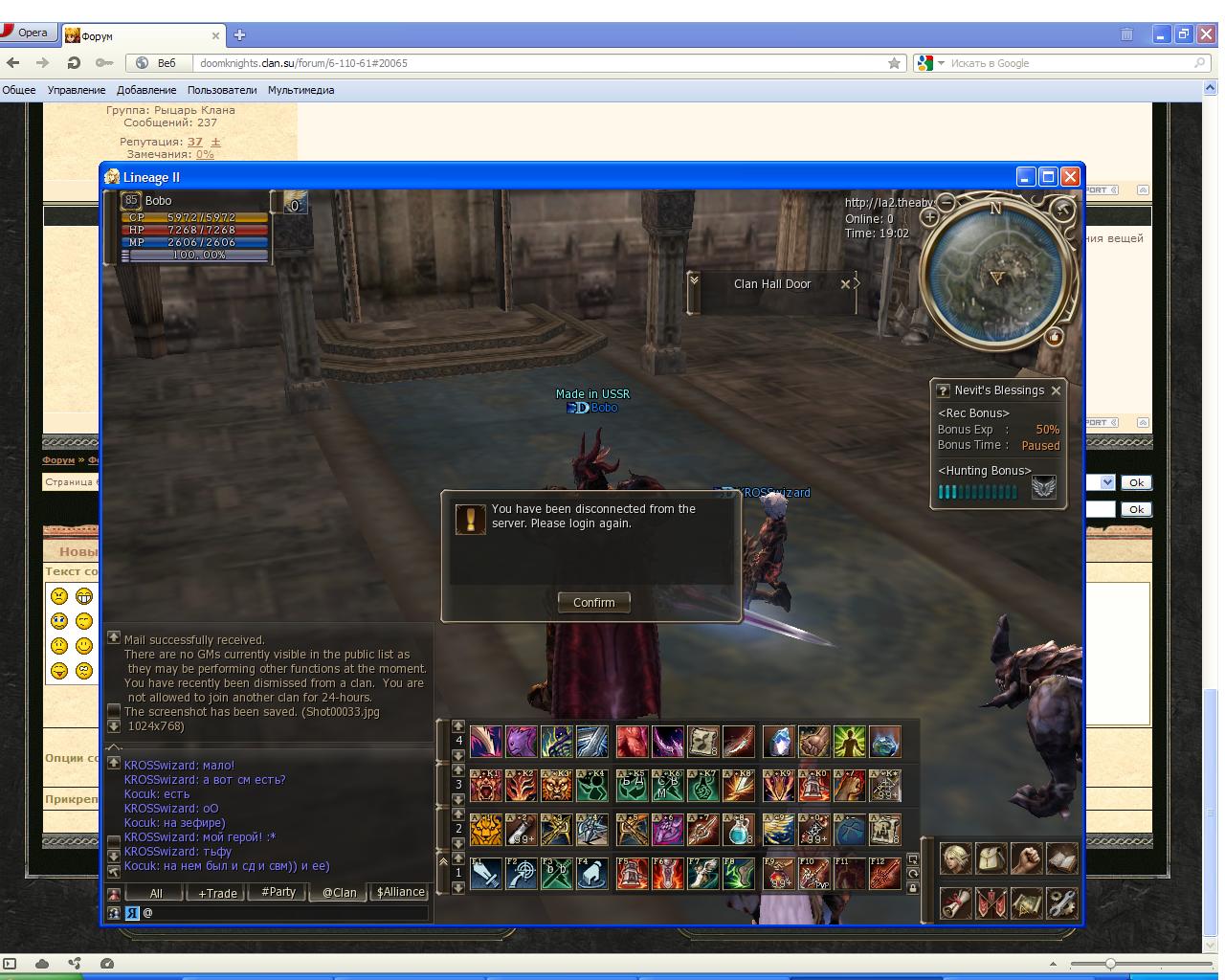
Task: Open the Управление menu
Action: (77, 90)
